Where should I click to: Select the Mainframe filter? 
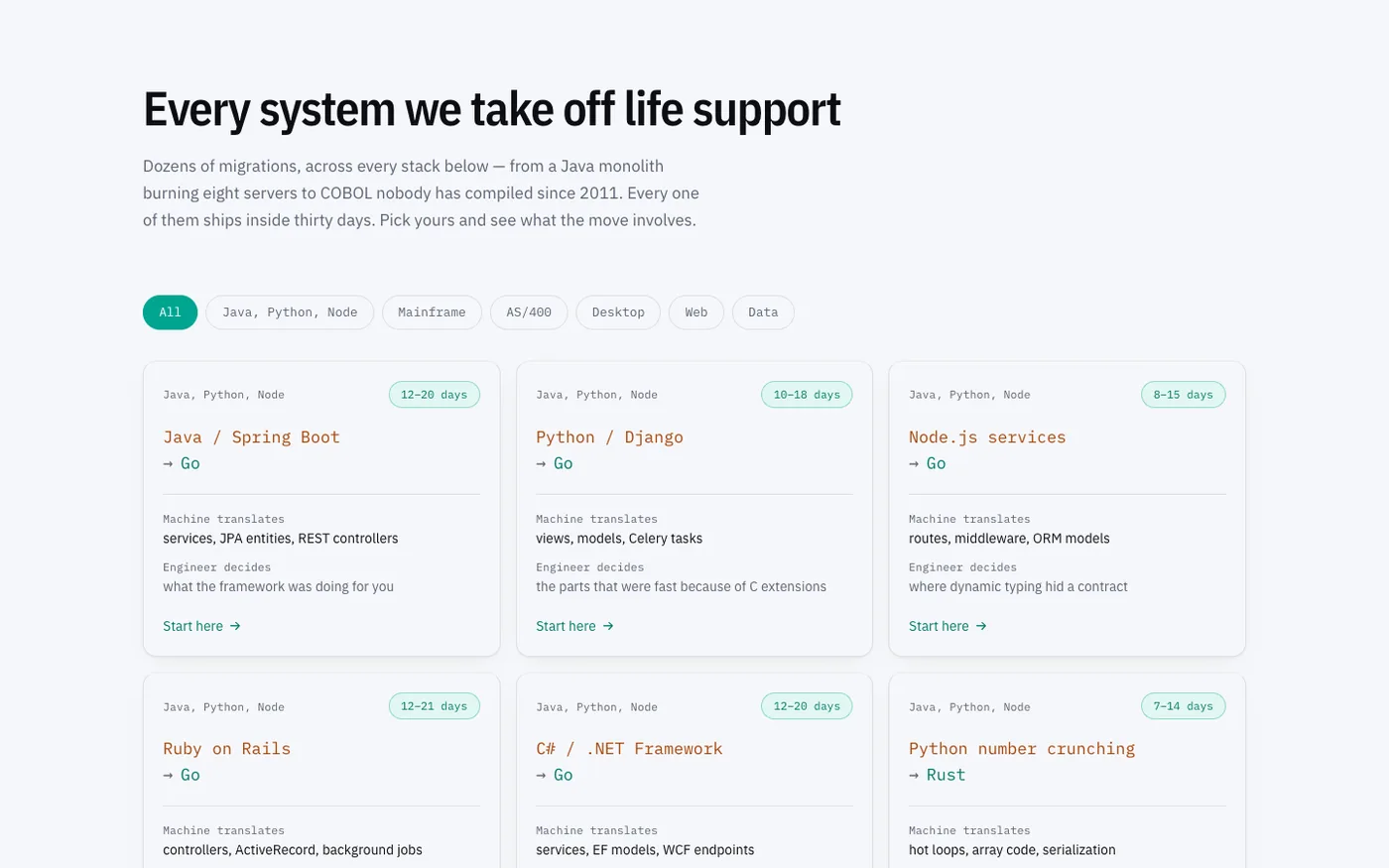[432, 312]
